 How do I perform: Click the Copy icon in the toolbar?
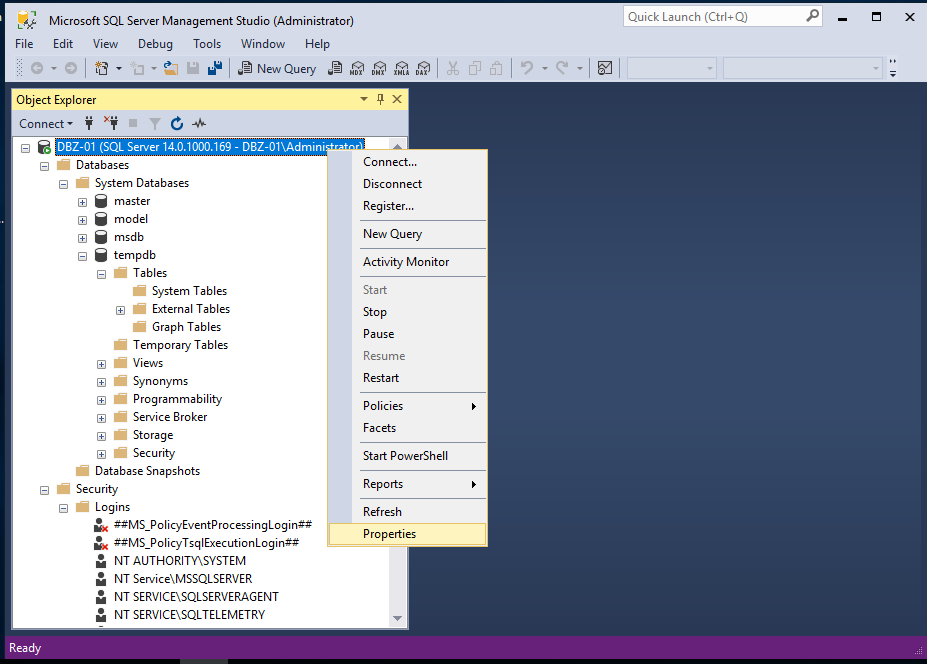[475, 69]
